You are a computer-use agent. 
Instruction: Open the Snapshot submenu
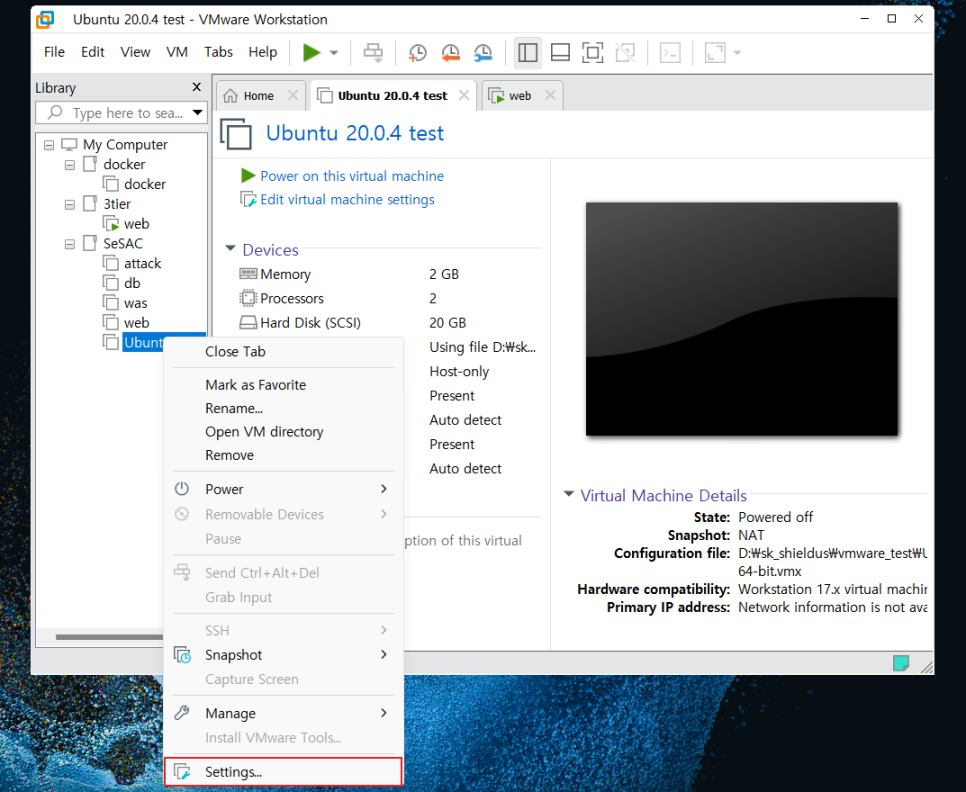[x=283, y=655]
